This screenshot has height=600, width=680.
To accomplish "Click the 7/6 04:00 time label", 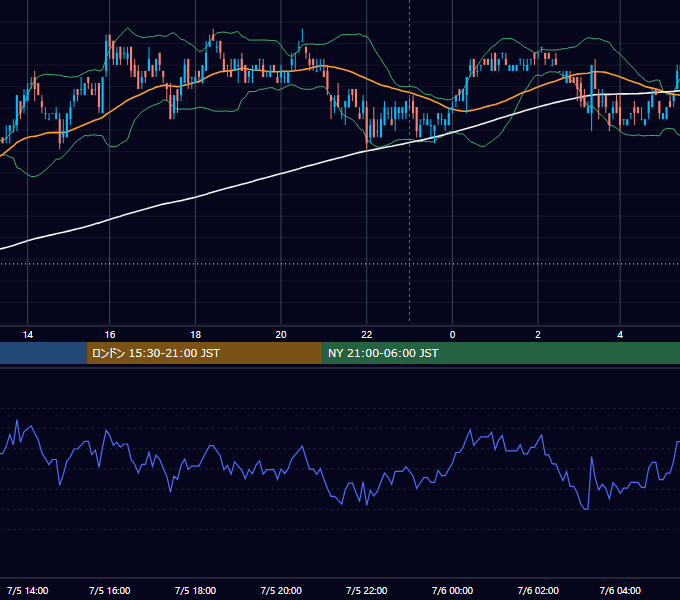I will pyautogui.click(x=620, y=590).
